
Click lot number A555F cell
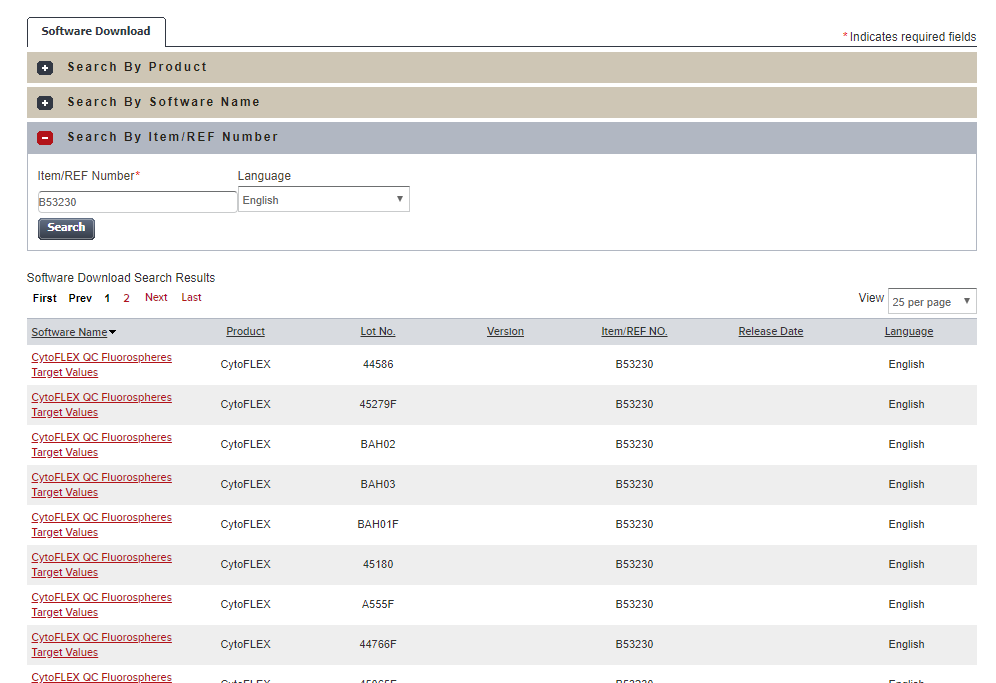tap(378, 605)
